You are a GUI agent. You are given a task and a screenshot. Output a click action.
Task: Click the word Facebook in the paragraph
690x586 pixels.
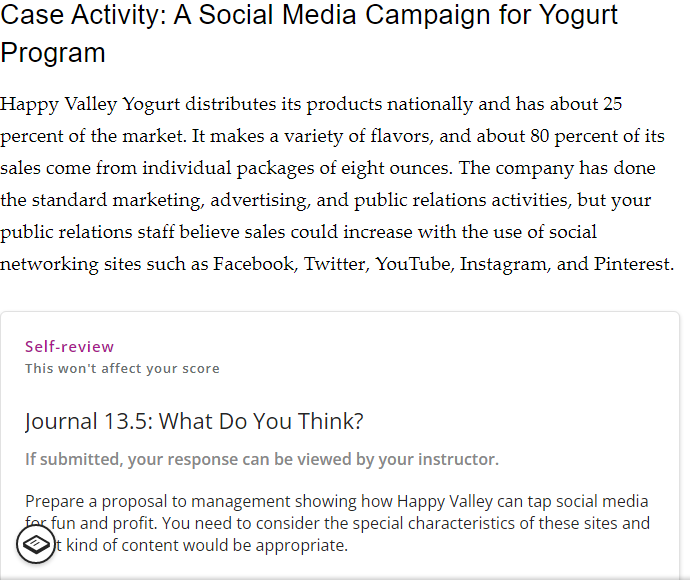pyautogui.click(x=255, y=264)
